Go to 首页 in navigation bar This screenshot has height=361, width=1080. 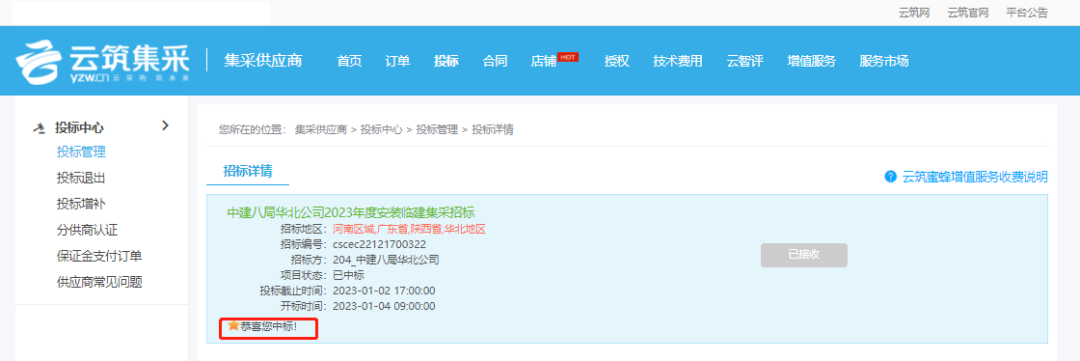click(x=349, y=61)
